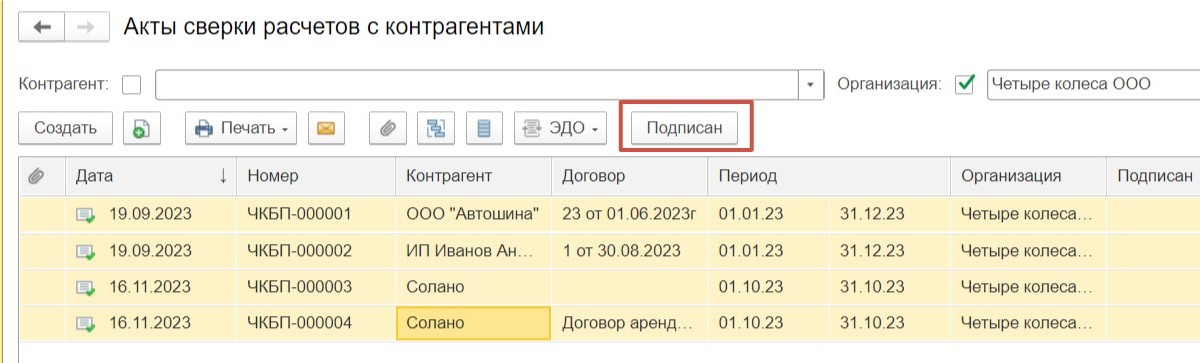Click the Номер column header
This screenshot has height=363, width=1200.
coord(316,176)
